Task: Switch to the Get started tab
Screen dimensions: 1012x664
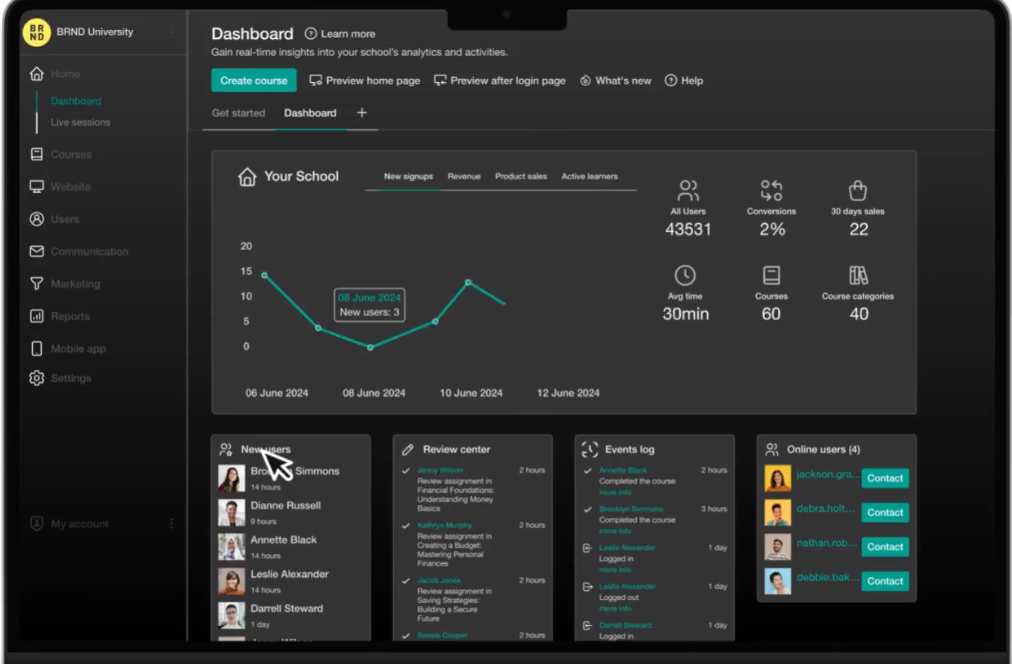Action: (238, 113)
